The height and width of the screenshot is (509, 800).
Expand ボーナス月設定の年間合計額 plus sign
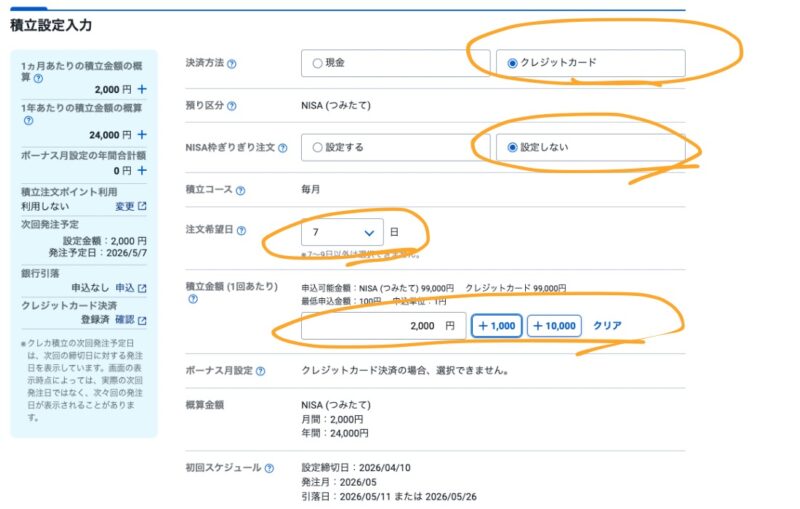pyautogui.click(x=142, y=171)
